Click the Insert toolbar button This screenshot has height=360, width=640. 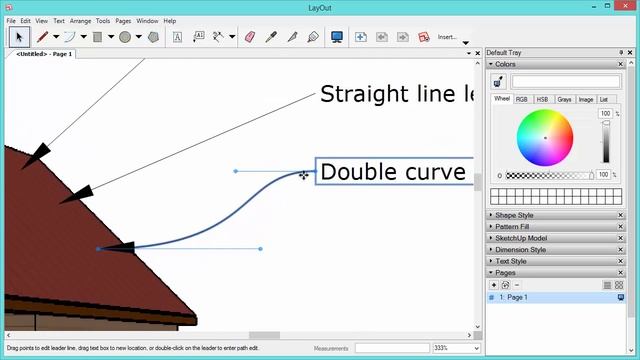[447, 37]
